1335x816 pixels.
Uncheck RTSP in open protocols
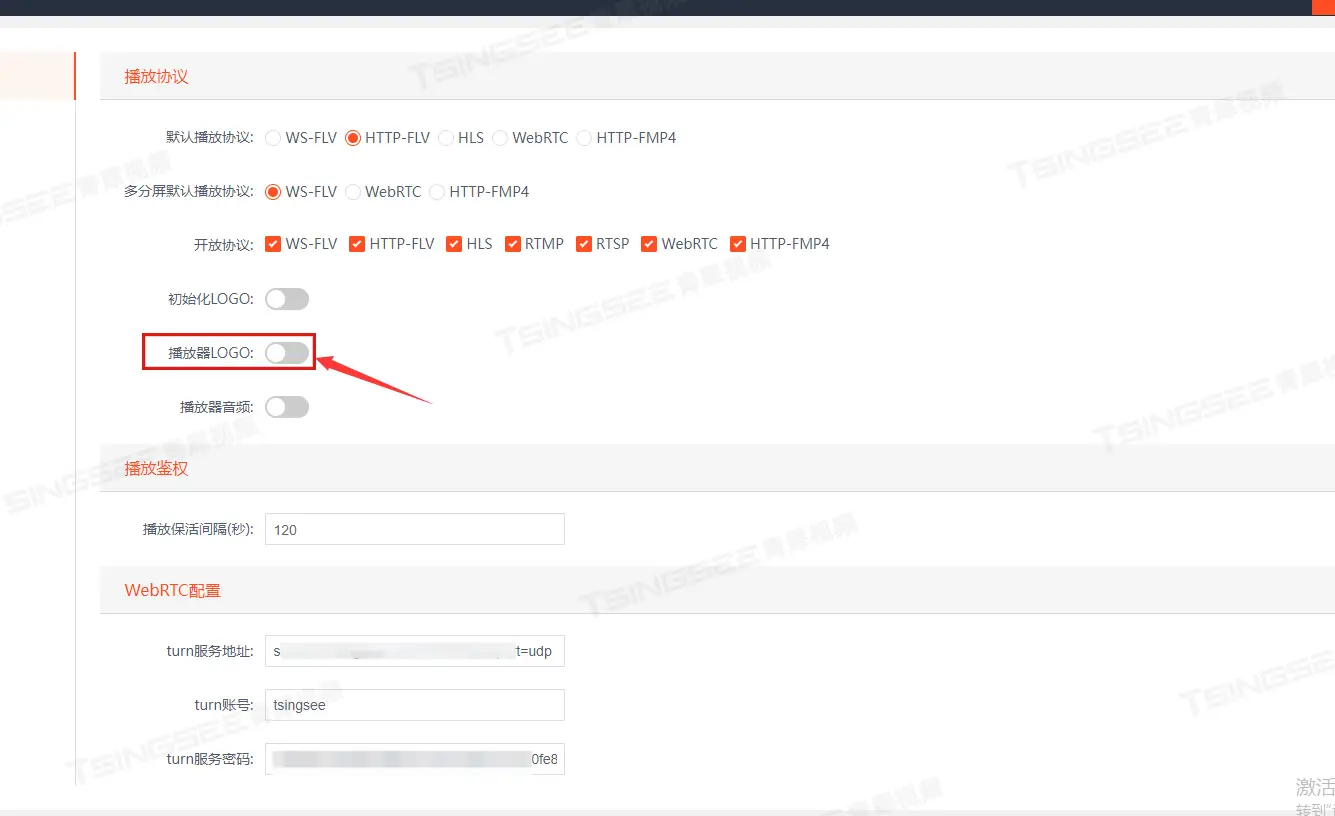tap(584, 244)
